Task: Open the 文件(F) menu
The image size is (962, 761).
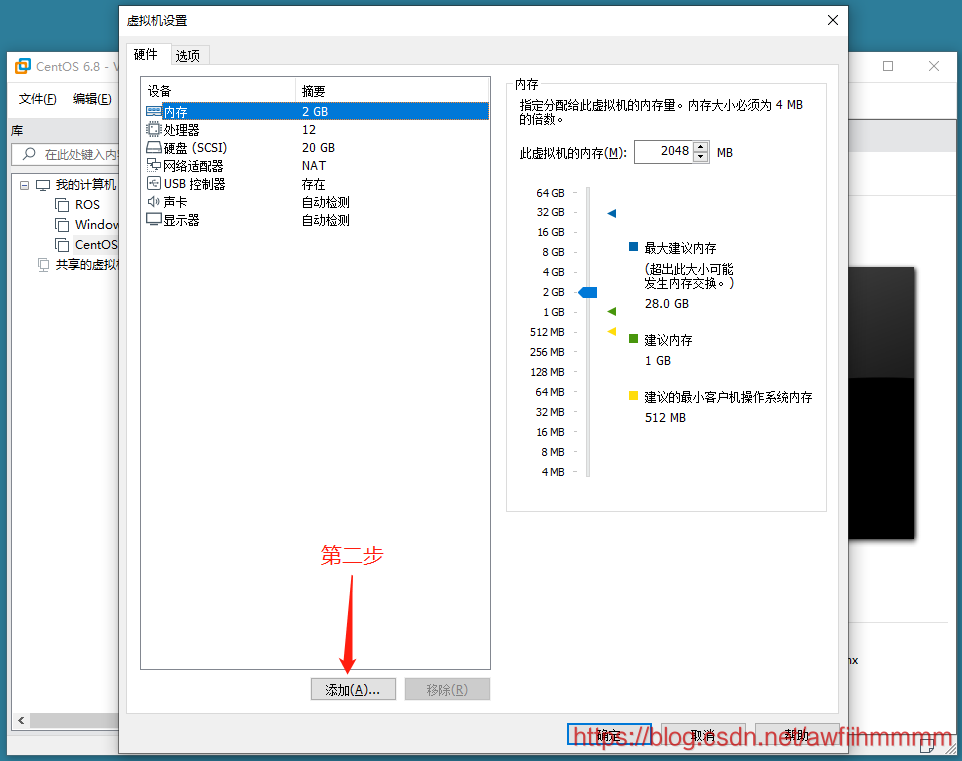Action: (x=37, y=99)
